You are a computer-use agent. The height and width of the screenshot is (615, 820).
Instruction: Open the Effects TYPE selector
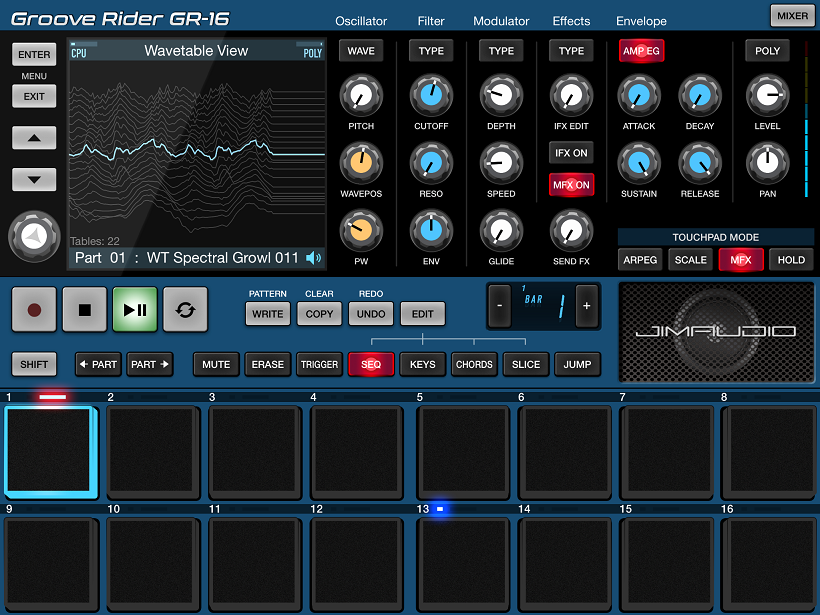pyautogui.click(x=571, y=51)
